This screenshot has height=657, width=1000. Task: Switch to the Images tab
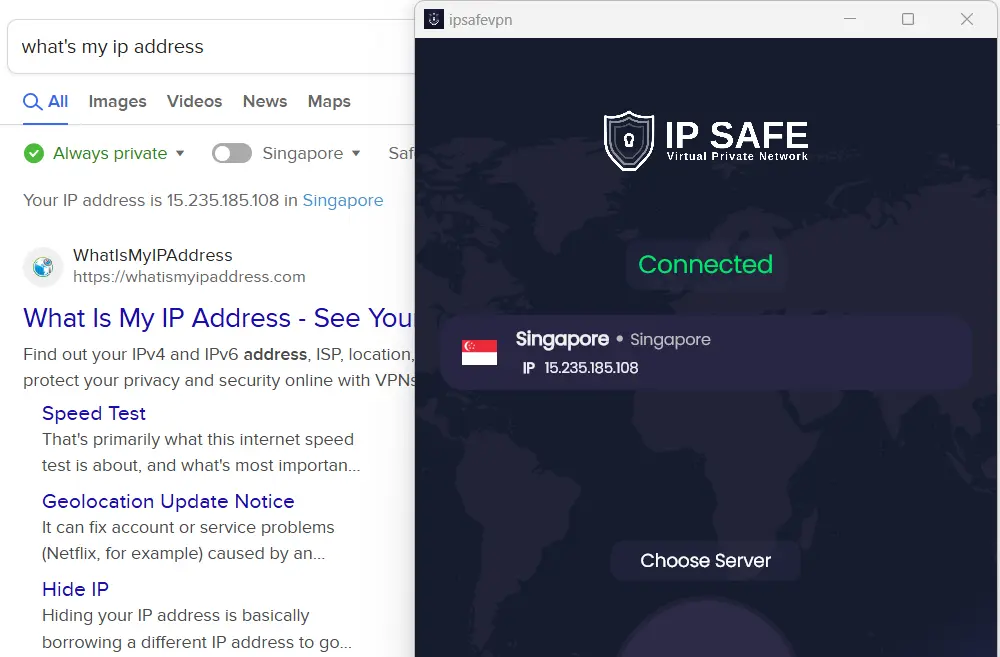point(117,101)
